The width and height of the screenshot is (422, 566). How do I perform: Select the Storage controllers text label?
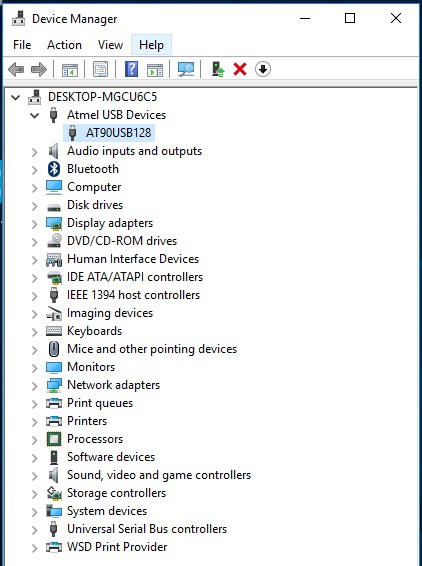pyautogui.click(x=116, y=493)
